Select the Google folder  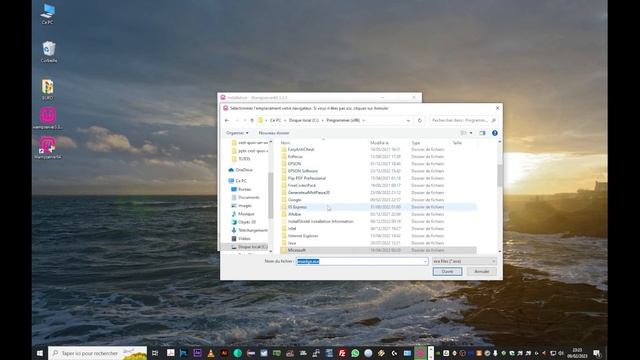click(x=294, y=200)
